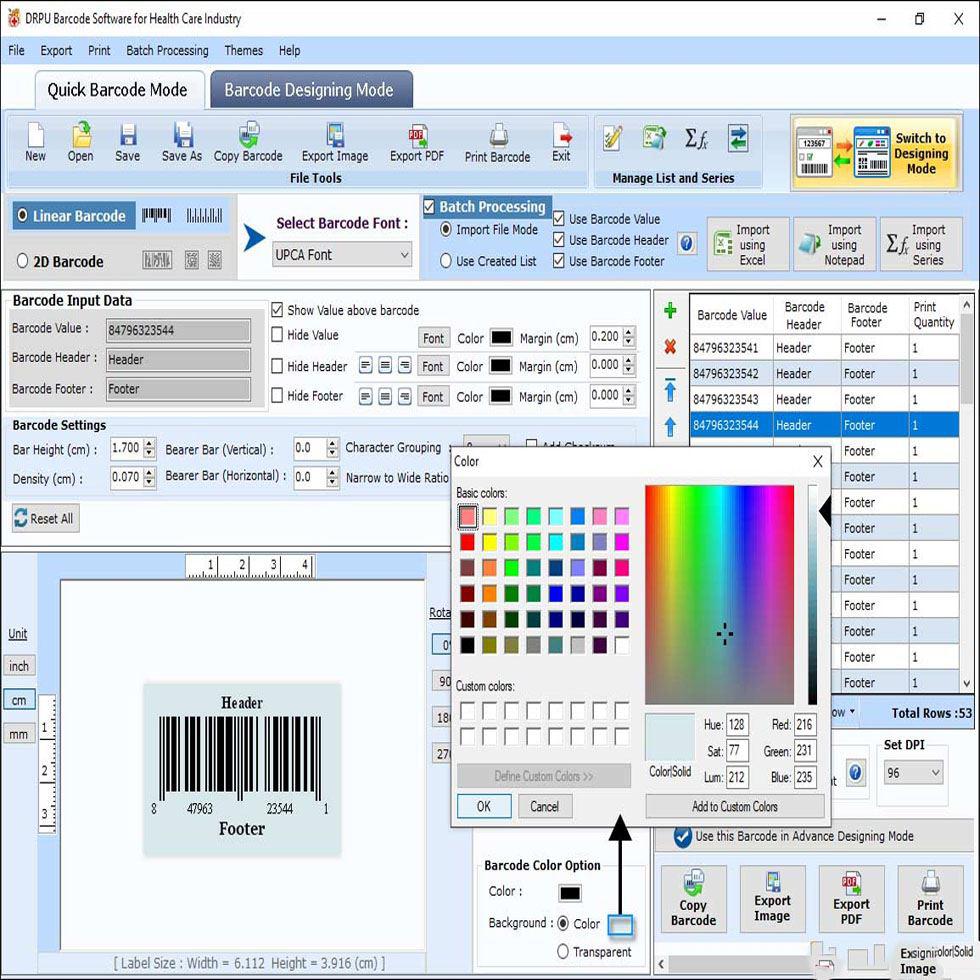This screenshot has height=980, width=980.
Task: Click the green plus add row icon
Action: pyautogui.click(x=670, y=312)
